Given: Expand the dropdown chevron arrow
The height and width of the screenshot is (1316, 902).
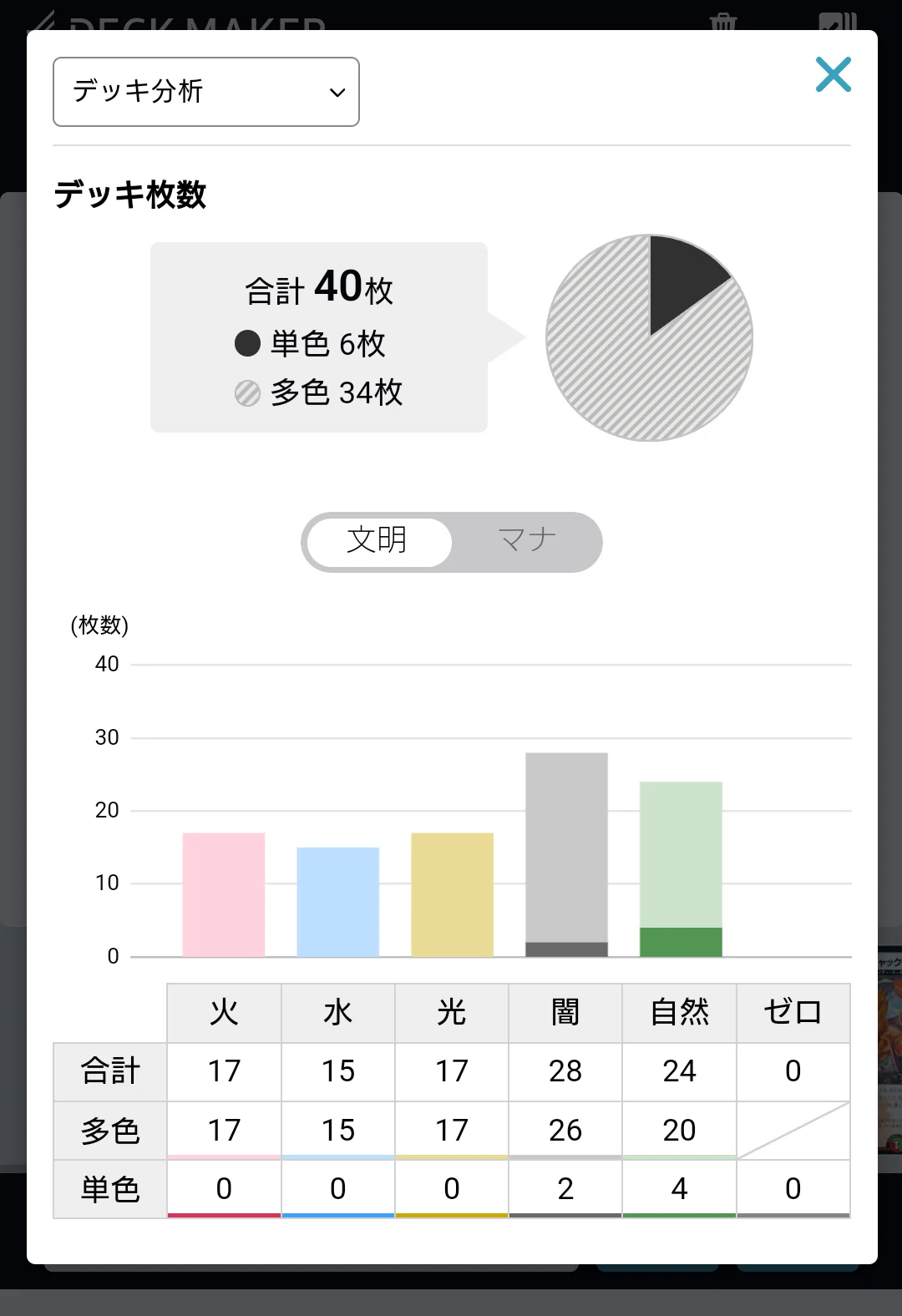Looking at the screenshot, I should pos(337,93).
